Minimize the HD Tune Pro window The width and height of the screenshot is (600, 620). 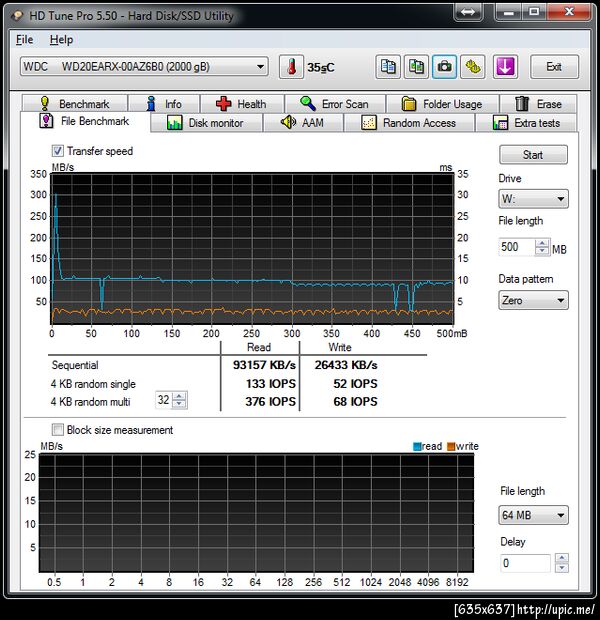pos(509,12)
